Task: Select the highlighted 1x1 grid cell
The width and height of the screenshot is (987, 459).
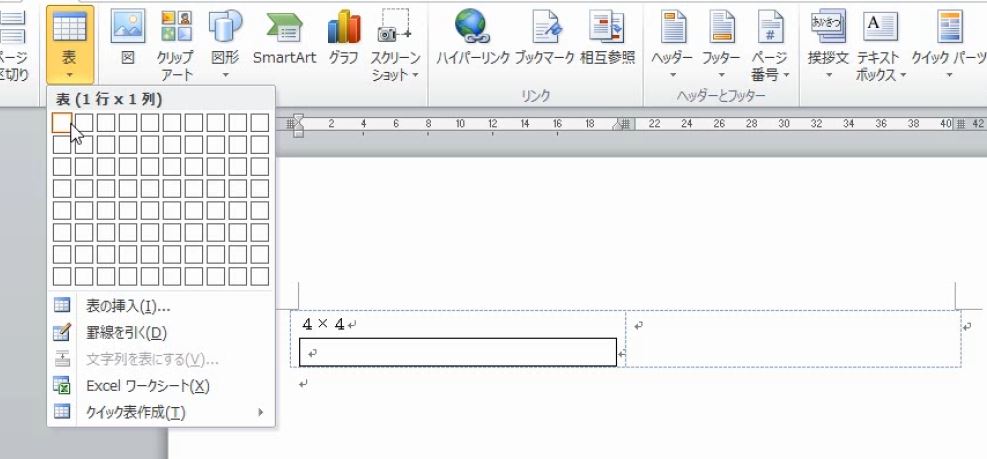Action: coord(62,122)
